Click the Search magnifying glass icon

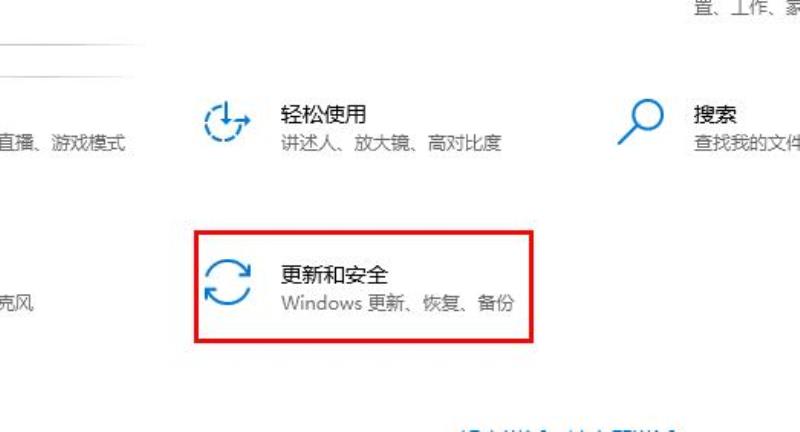(641, 121)
